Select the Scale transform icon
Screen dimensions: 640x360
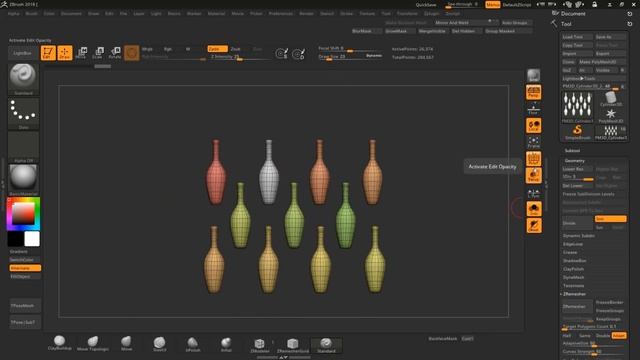(98, 53)
